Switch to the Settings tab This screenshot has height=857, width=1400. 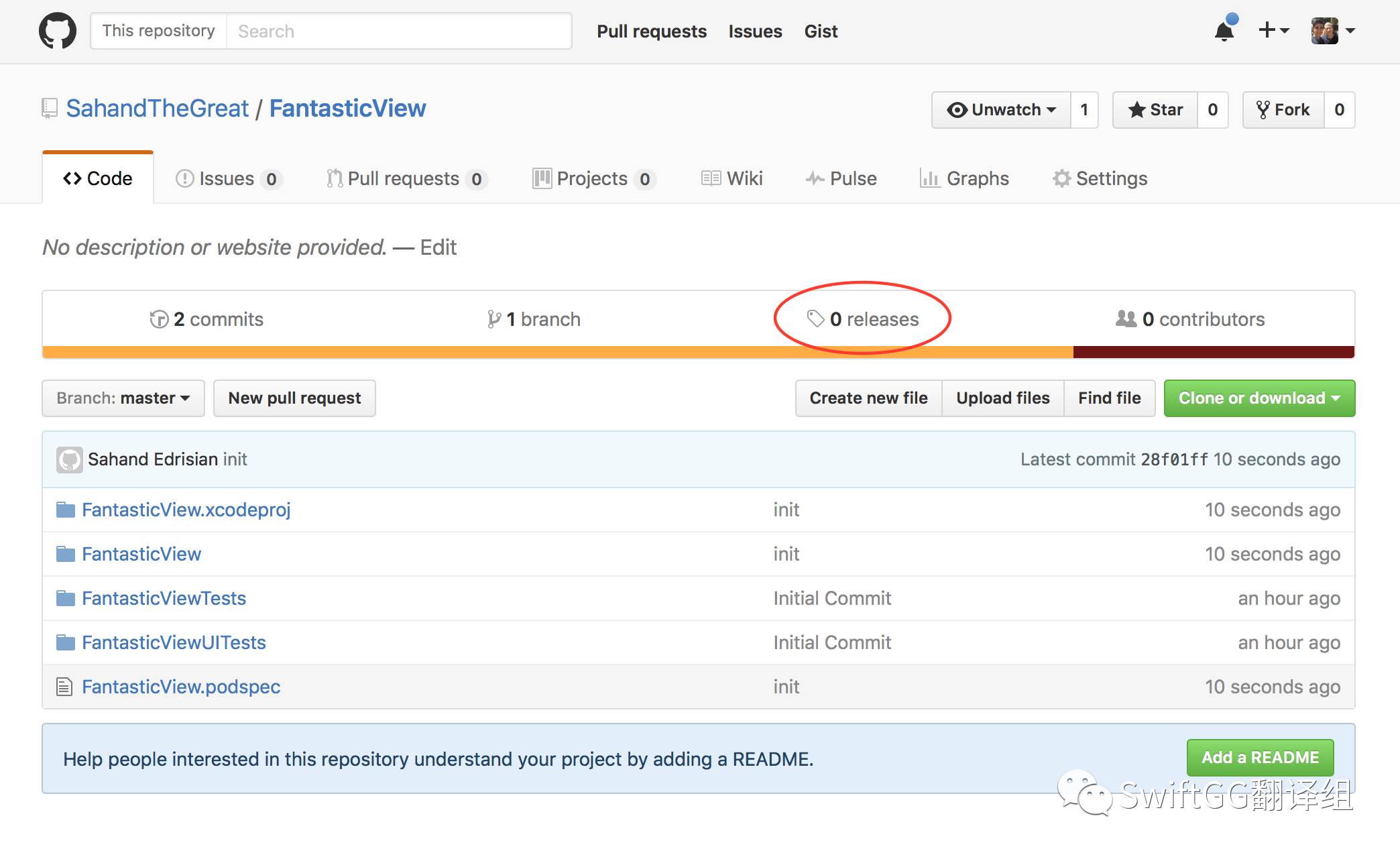point(1100,178)
